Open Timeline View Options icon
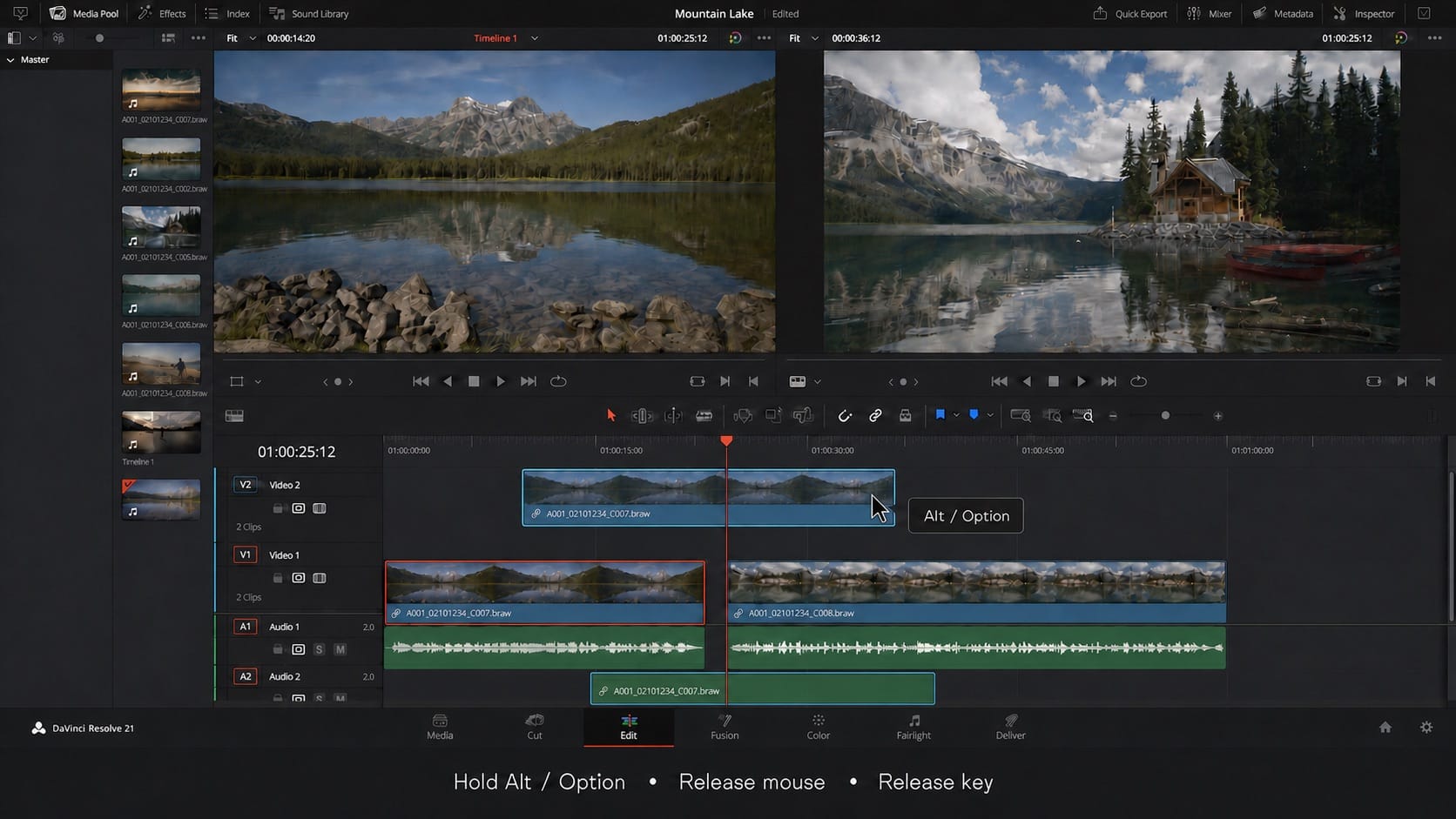This screenshot has height=819, width=1456. (234, 416)
